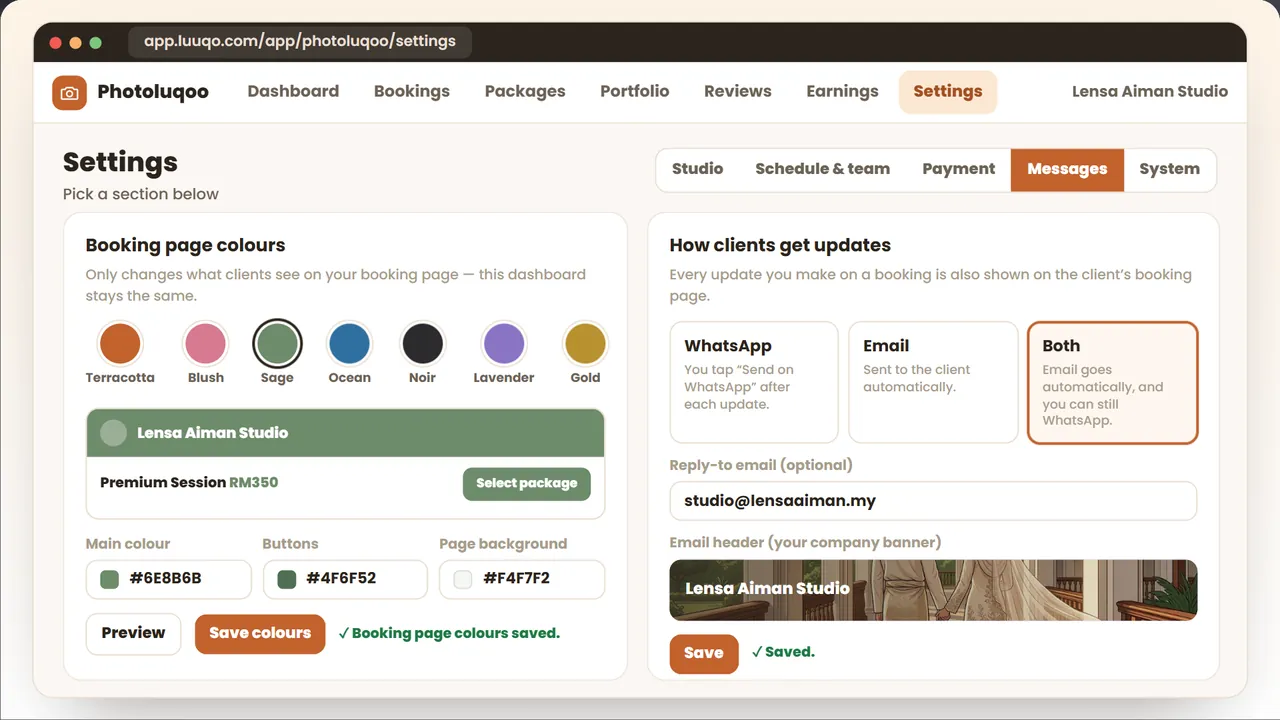Click the Save colours button

click(260, 633)
